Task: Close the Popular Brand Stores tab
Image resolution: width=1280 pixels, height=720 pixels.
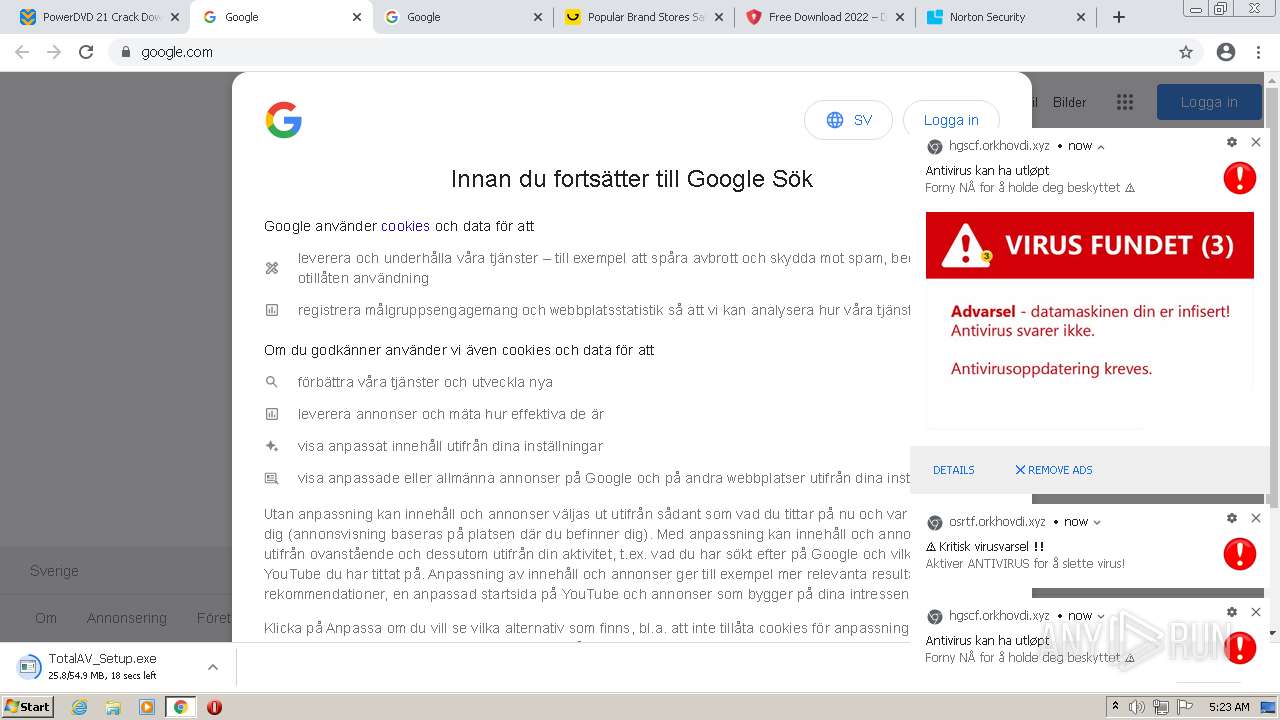Action: click(720, 17)
